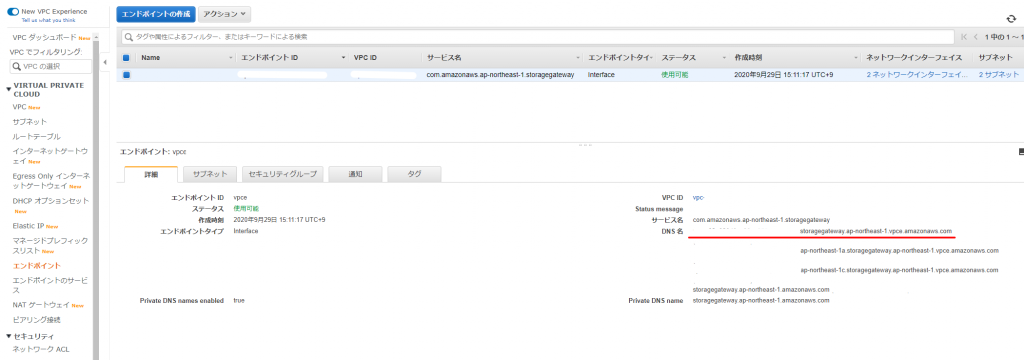Open VPC ダッシュボード in sidebar
The width and height of the screenshot is (1024, 360).
tap(44, 37)
